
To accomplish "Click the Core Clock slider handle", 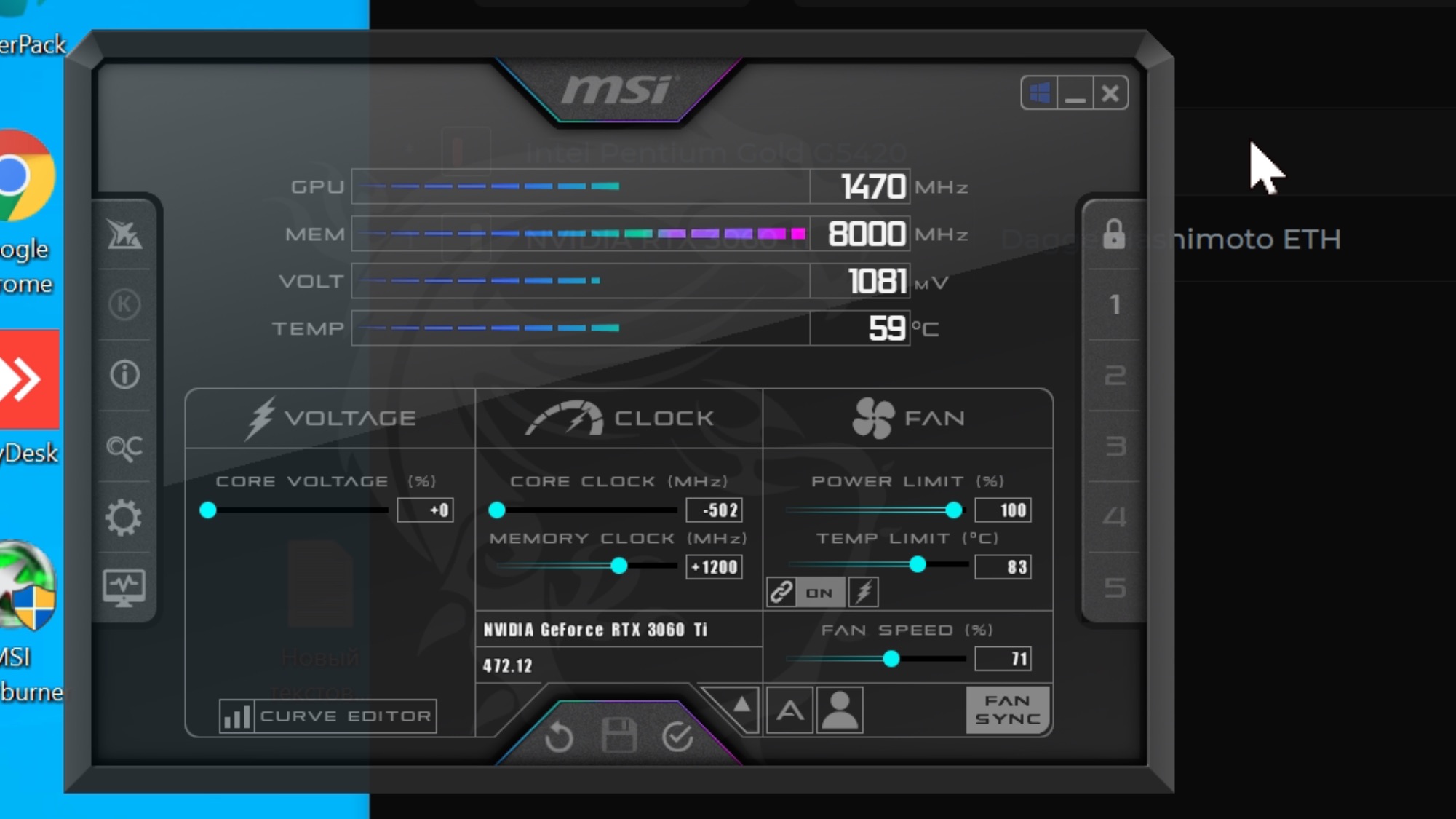I will coord(497,510).
